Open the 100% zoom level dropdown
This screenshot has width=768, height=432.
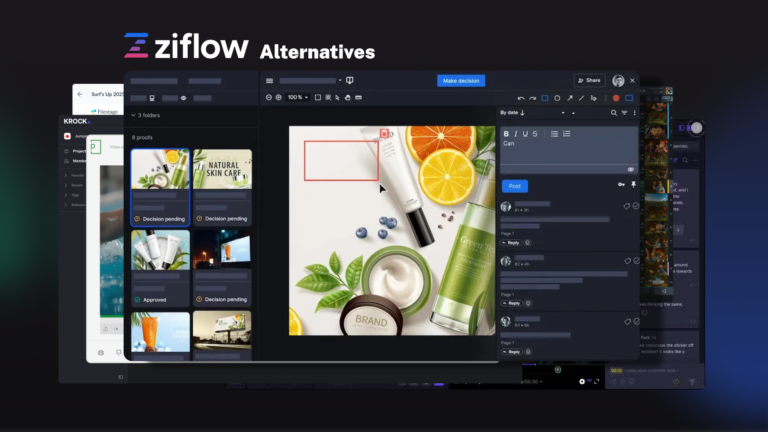tap(298, 97)
